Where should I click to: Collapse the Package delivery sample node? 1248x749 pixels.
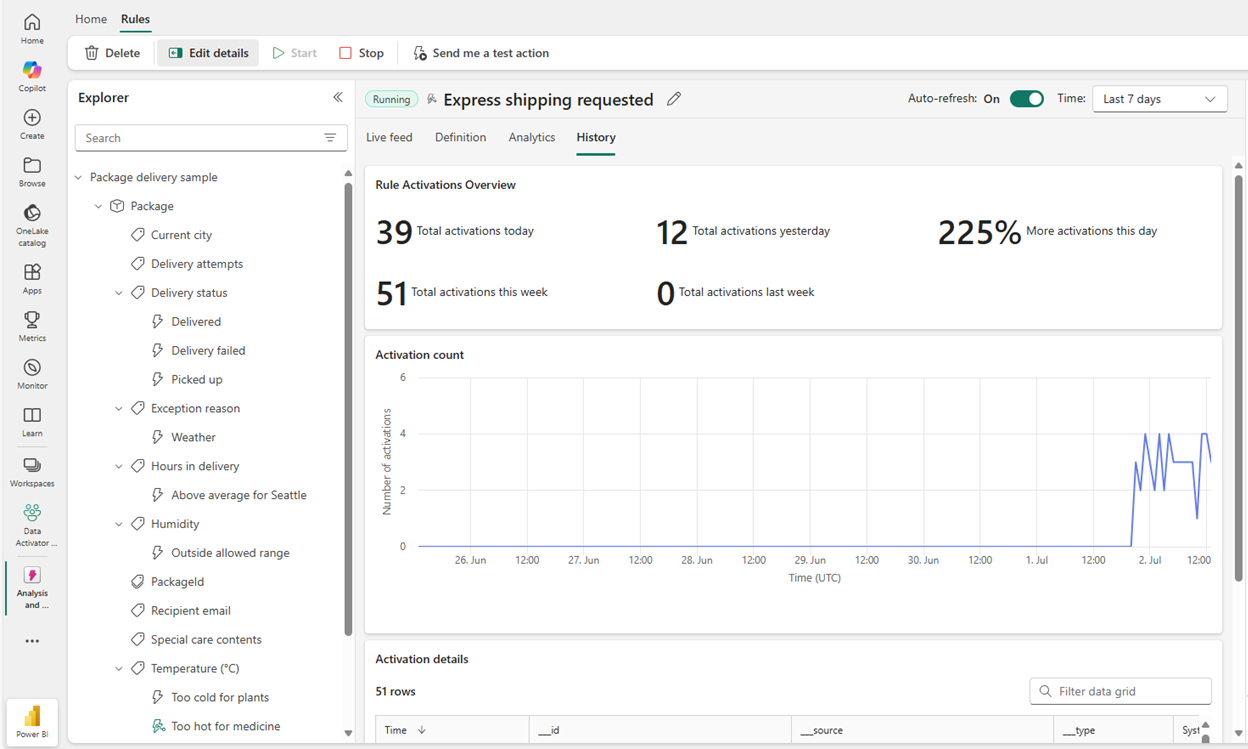(79, 177)
